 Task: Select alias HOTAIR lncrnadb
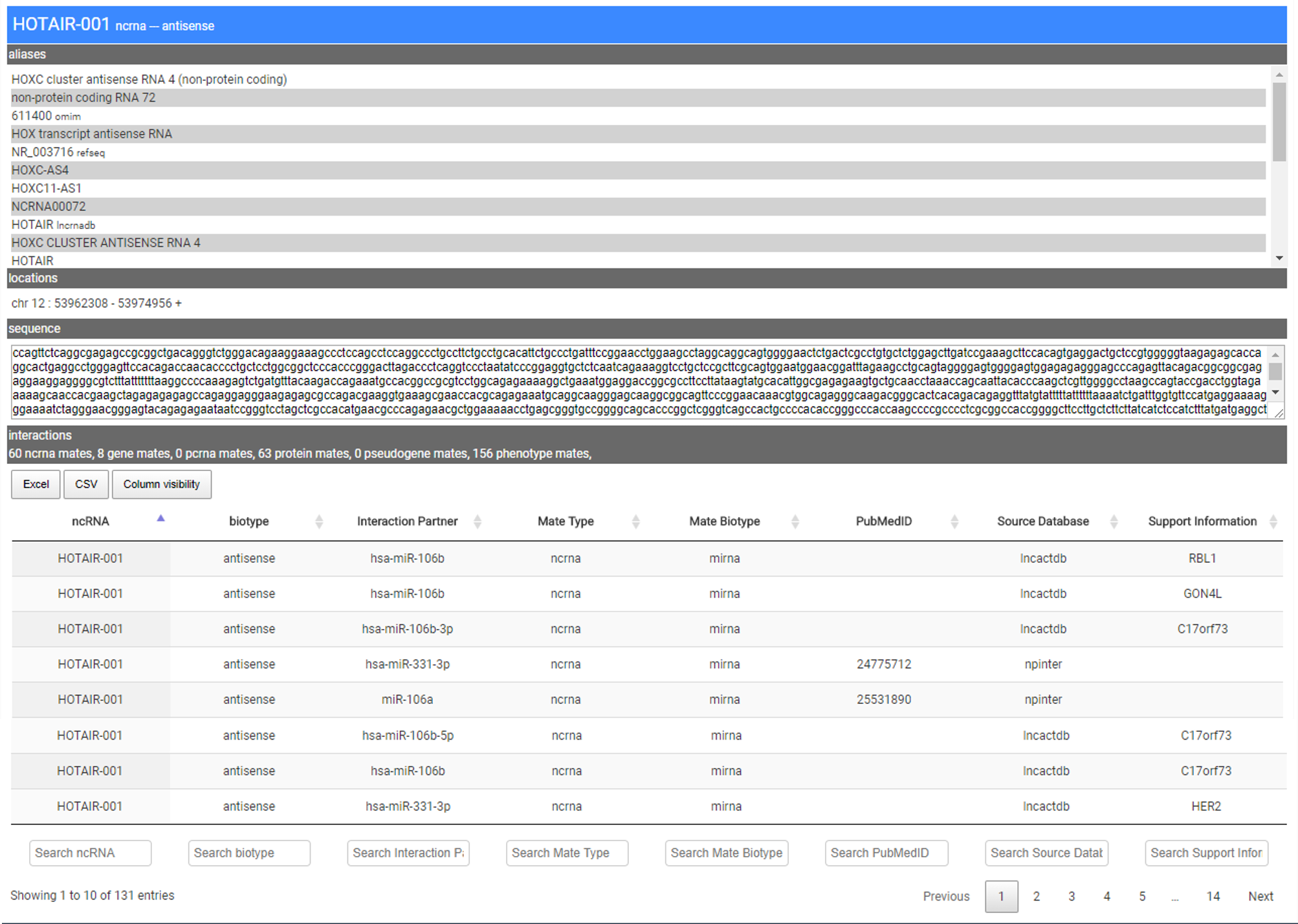(53, 225)
